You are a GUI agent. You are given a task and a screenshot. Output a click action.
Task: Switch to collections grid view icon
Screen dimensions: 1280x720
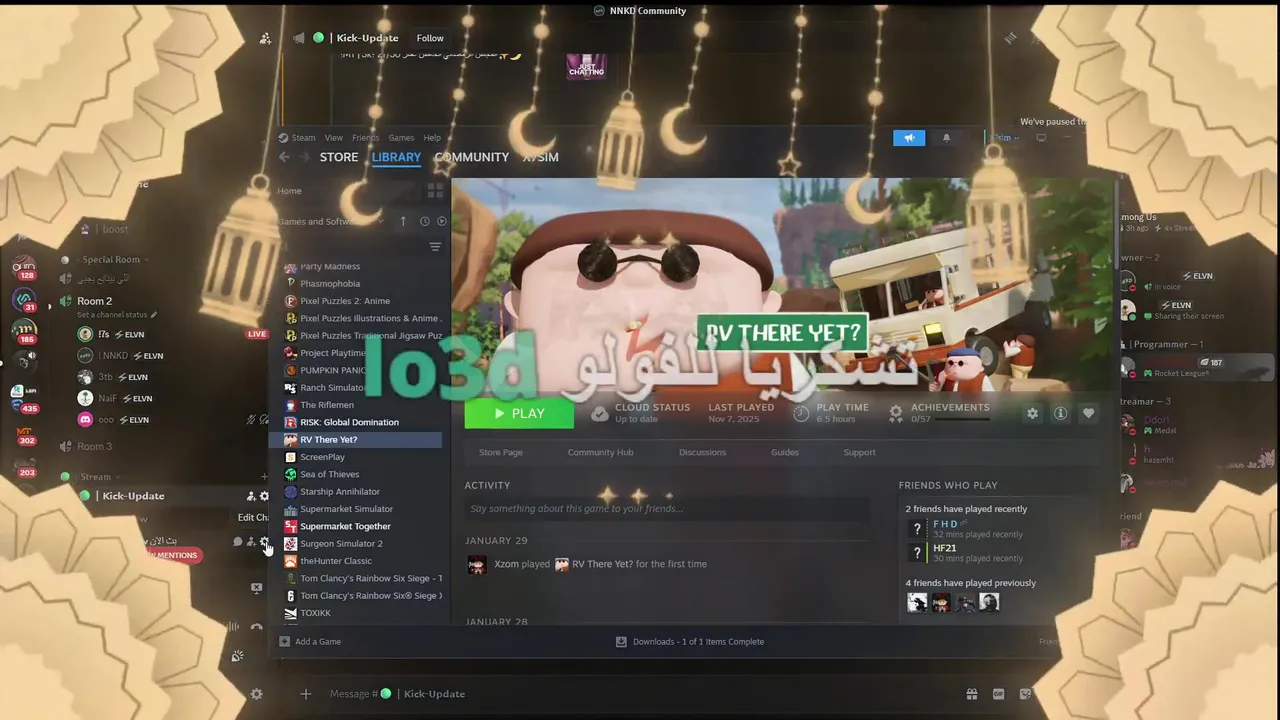coord(435,190)
